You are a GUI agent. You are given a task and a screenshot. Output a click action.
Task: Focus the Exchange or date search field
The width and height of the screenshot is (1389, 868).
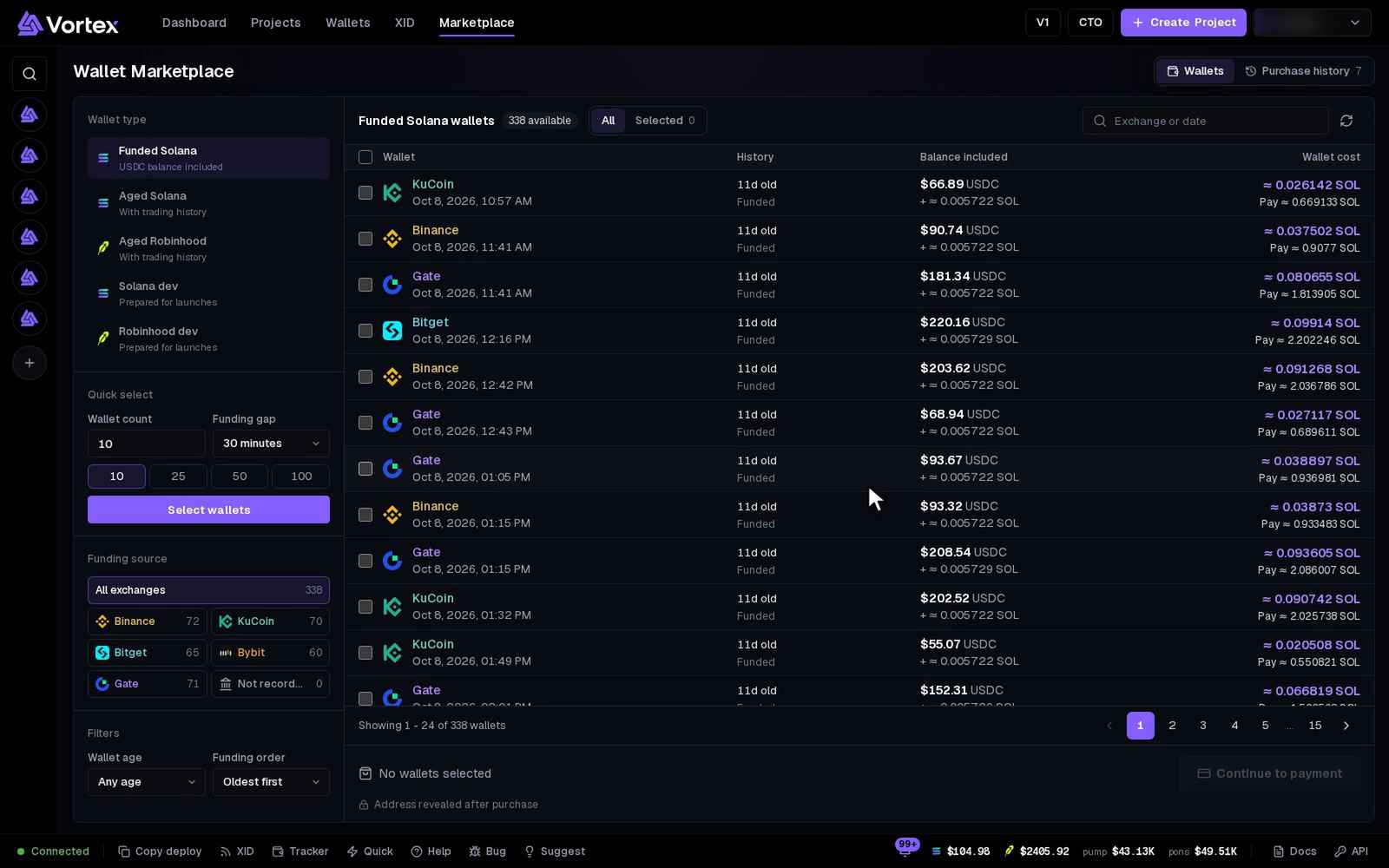pyautogui.click(x=1205, y=121)
